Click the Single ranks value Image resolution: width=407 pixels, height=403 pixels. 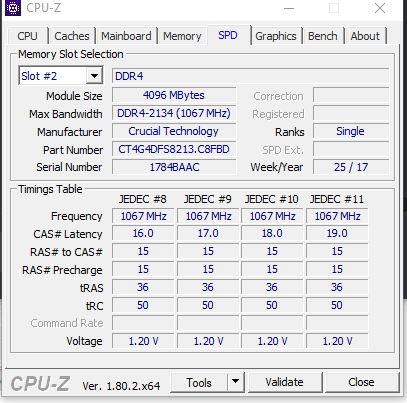pyautogui.click(x=351, y=131)
